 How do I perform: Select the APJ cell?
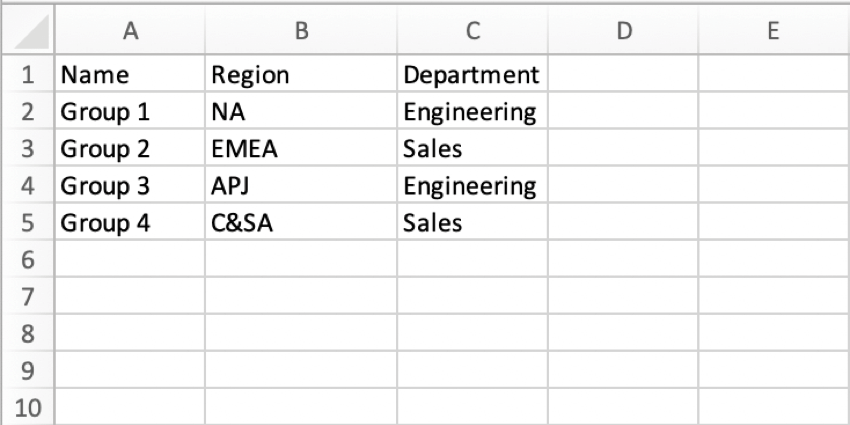tap(300, 186)
